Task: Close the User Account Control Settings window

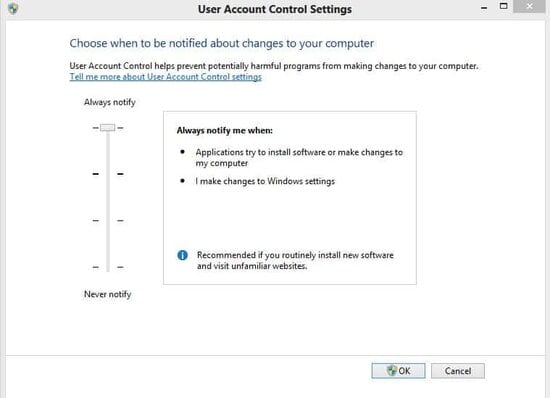Action: click(529, 6)
